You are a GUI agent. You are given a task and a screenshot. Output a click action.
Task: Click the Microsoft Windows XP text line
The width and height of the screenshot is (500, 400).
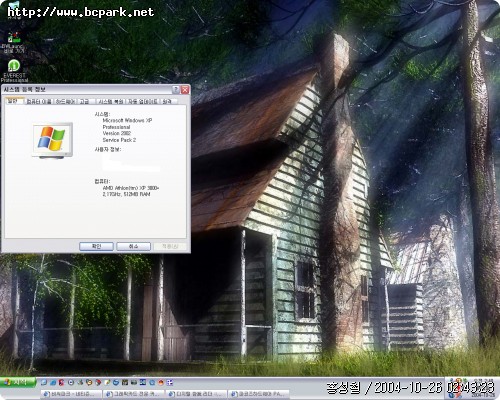(x=127, y=120)
